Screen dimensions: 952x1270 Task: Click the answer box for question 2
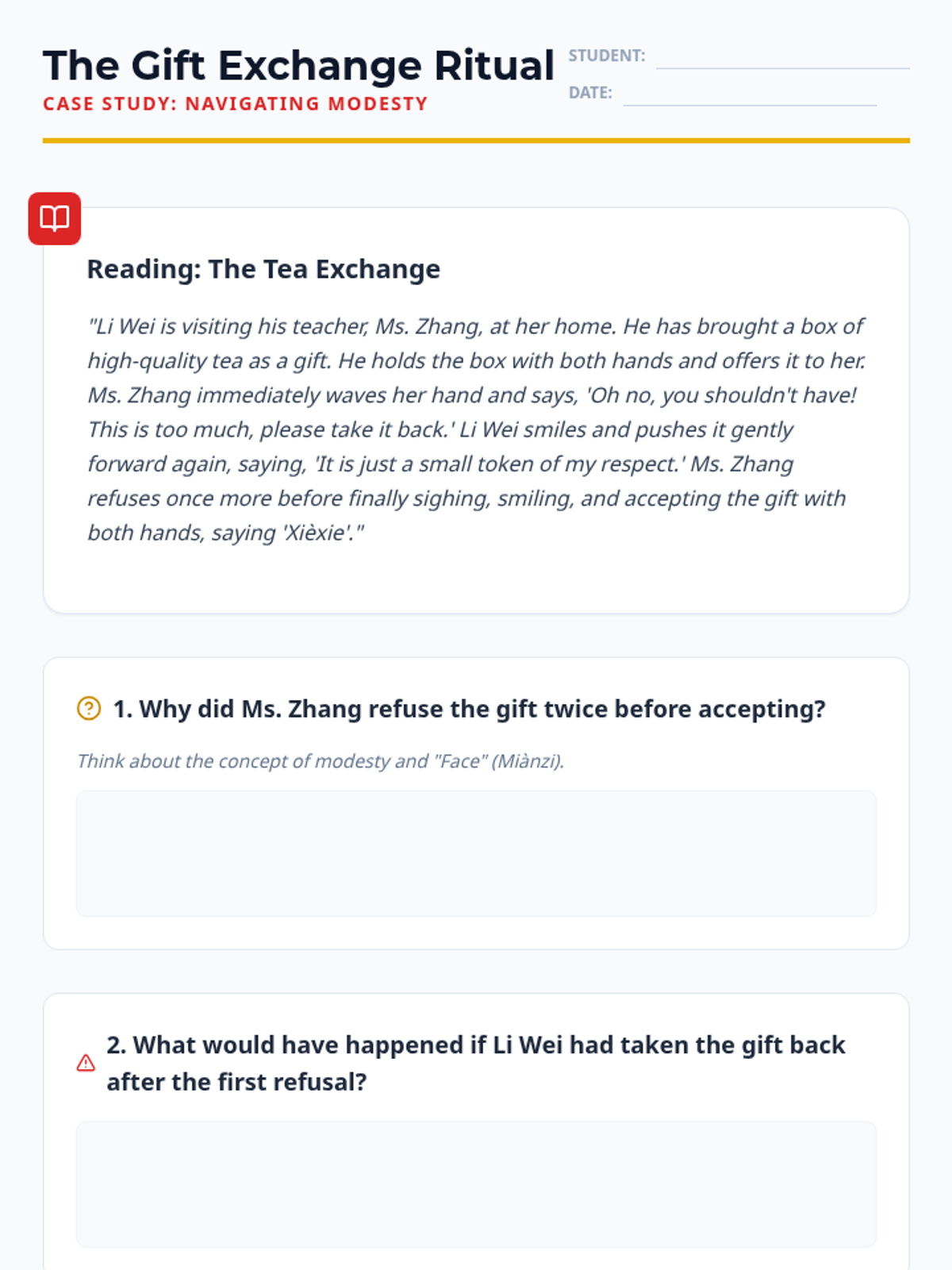tap(476, 1184)
